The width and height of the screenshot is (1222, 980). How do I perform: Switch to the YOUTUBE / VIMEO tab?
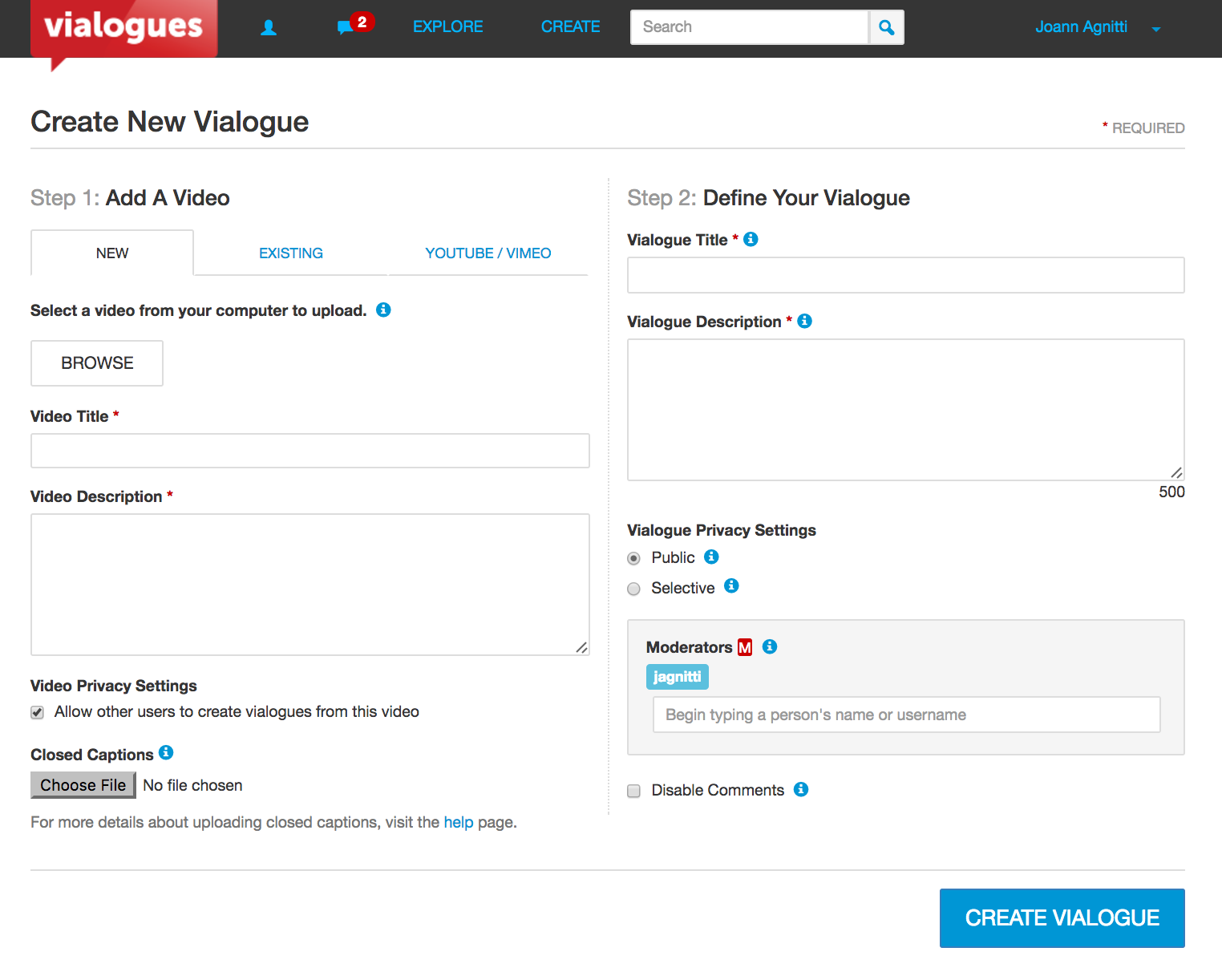(488, 253)
